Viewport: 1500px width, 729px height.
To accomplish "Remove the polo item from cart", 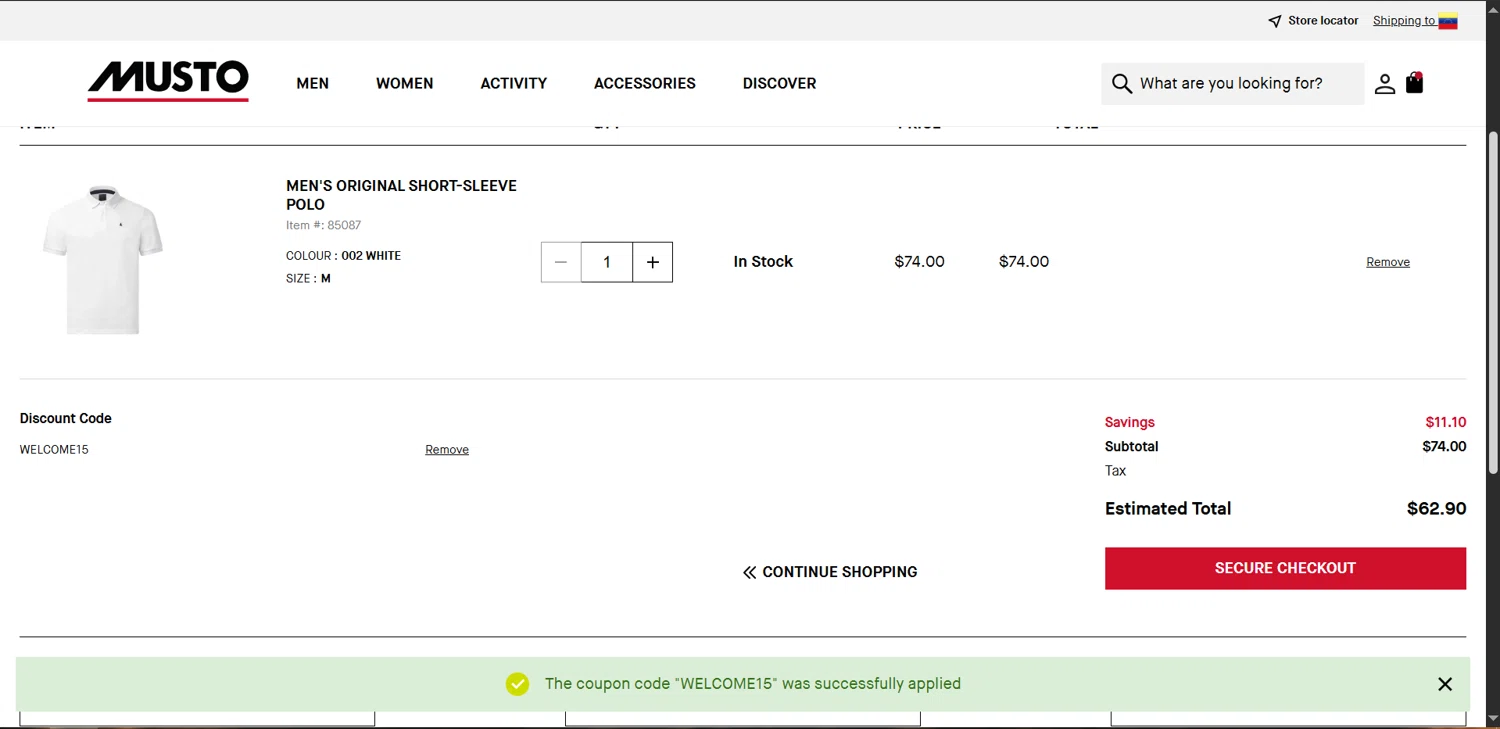I will pos(1388,262).
